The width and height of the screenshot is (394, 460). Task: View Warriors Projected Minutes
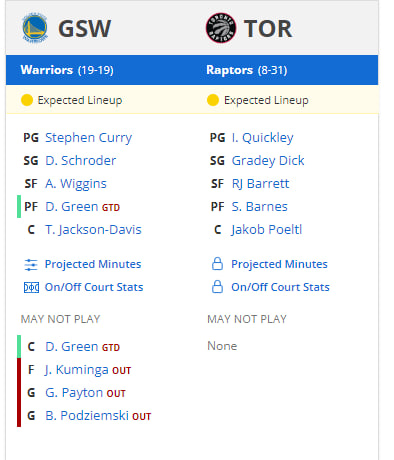[93, 264]
